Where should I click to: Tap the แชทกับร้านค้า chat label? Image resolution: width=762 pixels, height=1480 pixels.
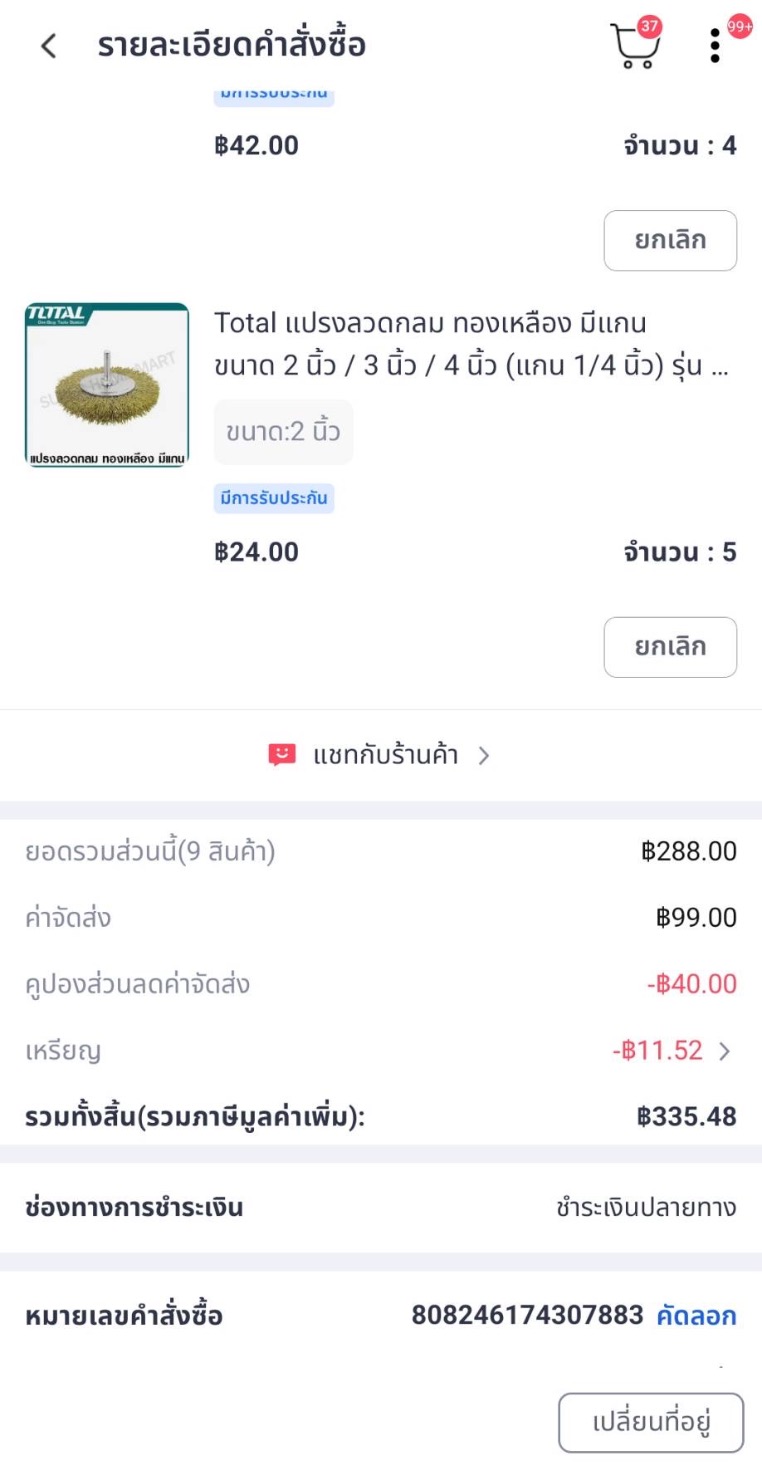(x=385, y=755)
